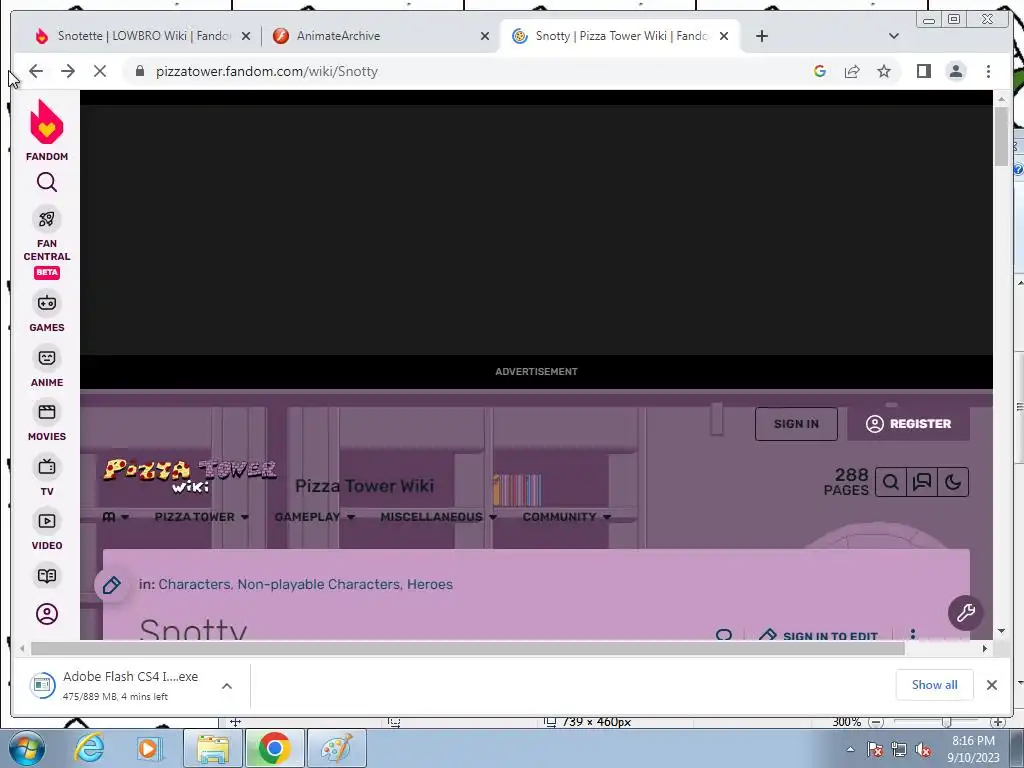Open the page more-options vertical dots
The image size is (1024, 768).
(x=913, y=634)
